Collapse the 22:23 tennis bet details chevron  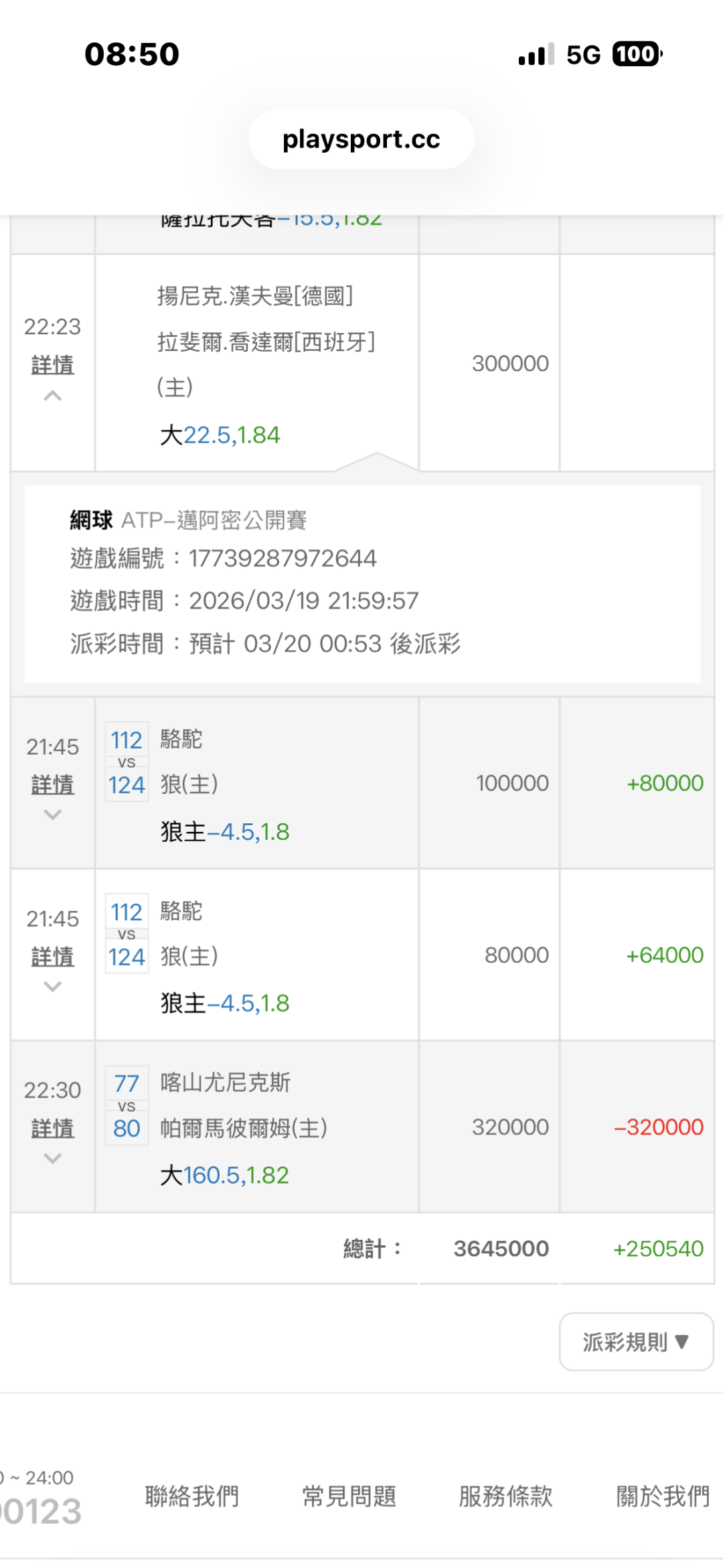53,396
